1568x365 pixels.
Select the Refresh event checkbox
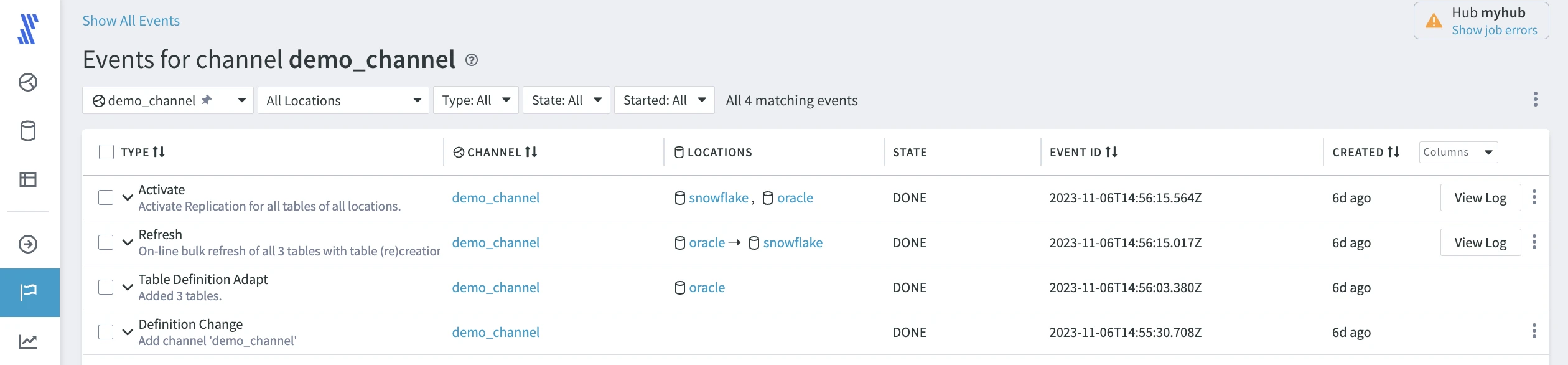pyautogui.click(x=106, y=242)
